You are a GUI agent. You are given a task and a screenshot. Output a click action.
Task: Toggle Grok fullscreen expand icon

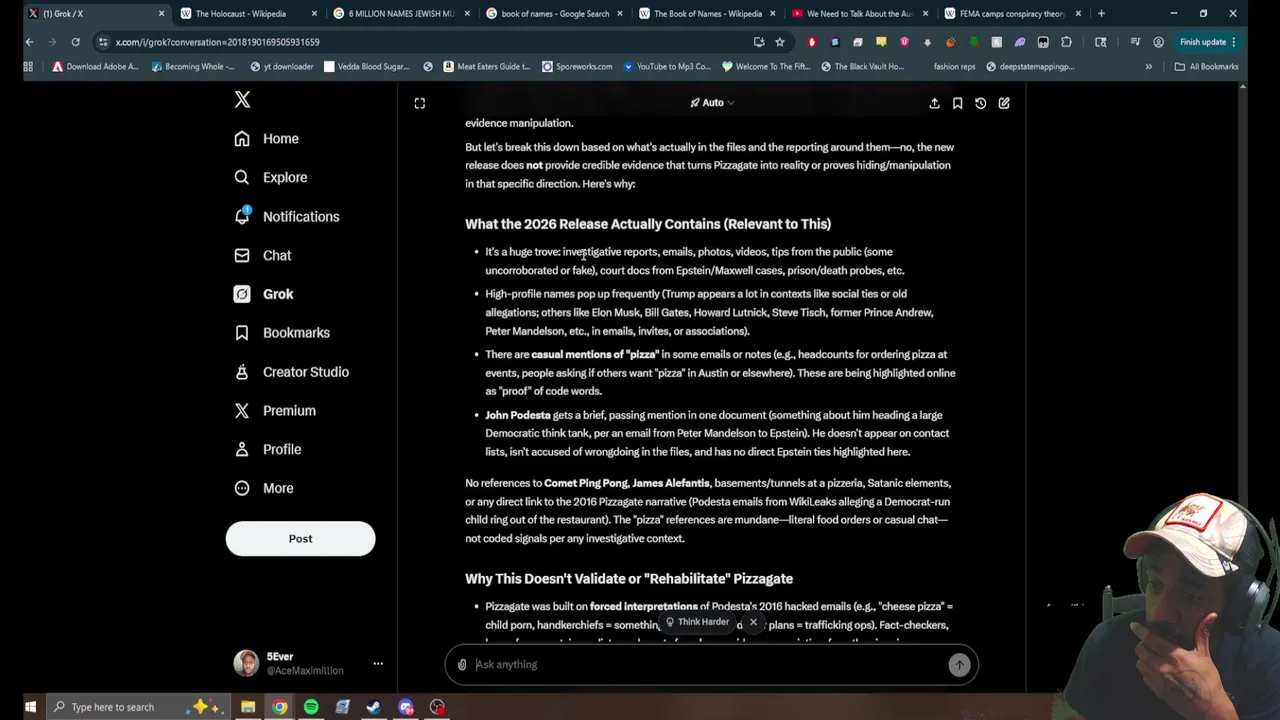click(420, 103)
